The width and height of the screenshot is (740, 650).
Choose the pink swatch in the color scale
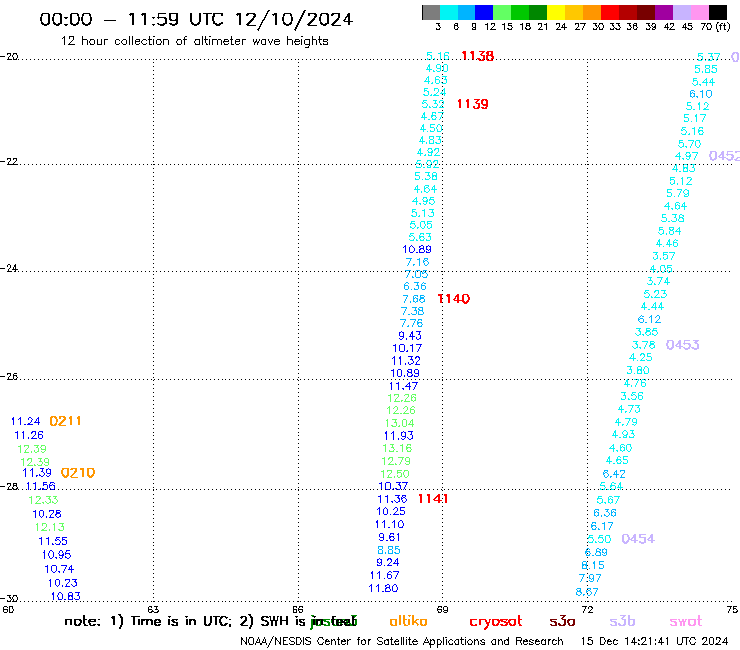[x=700, y=12]
